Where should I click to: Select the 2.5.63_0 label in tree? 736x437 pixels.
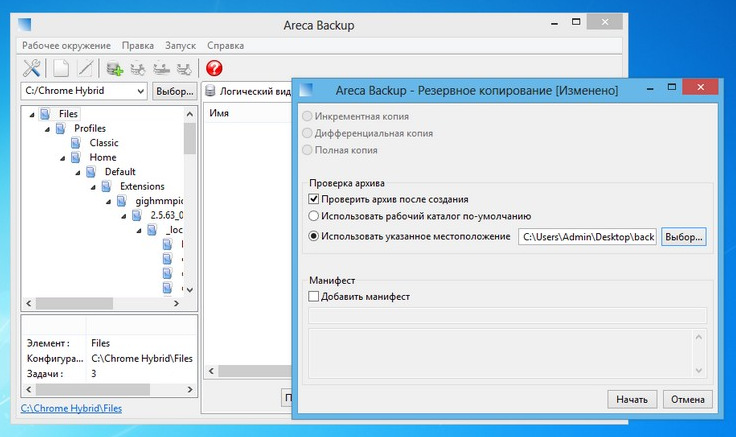[x=167, y=215]
